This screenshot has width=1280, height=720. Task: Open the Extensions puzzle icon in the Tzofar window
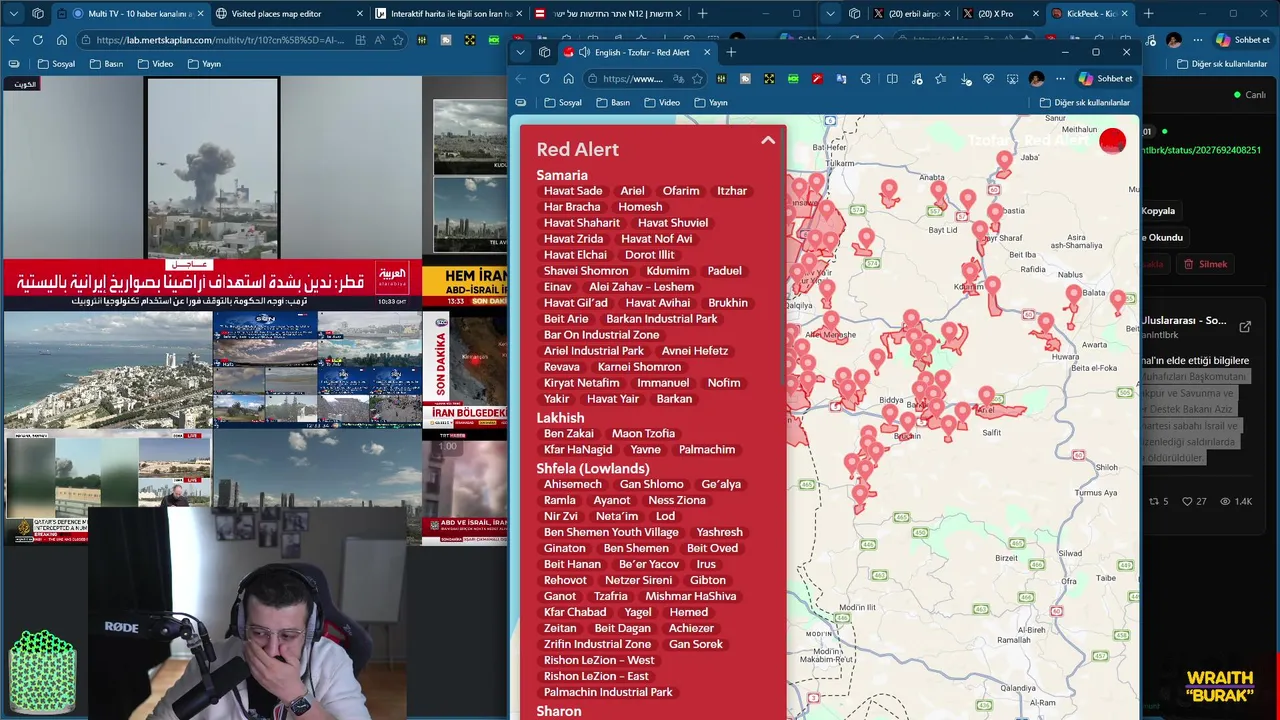click(866, 79)
